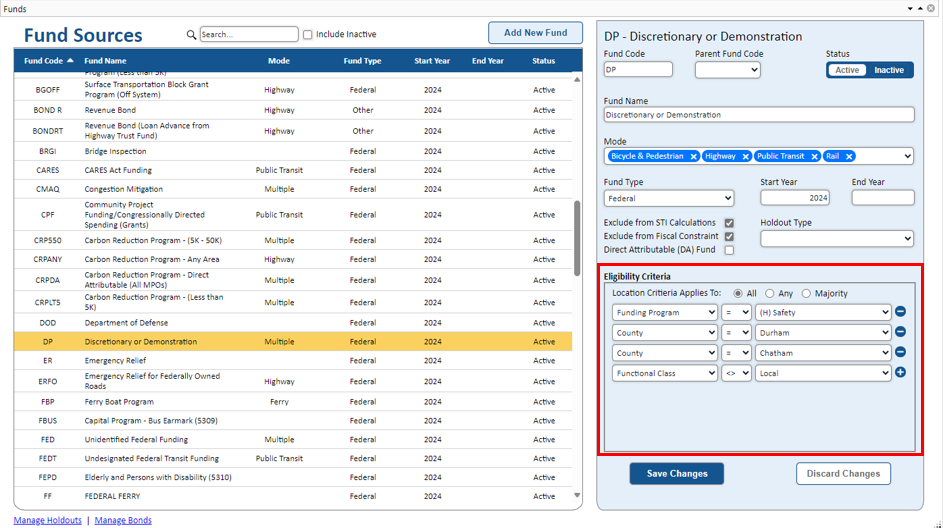Click the Fund Name input field

[x=759, y=115]
